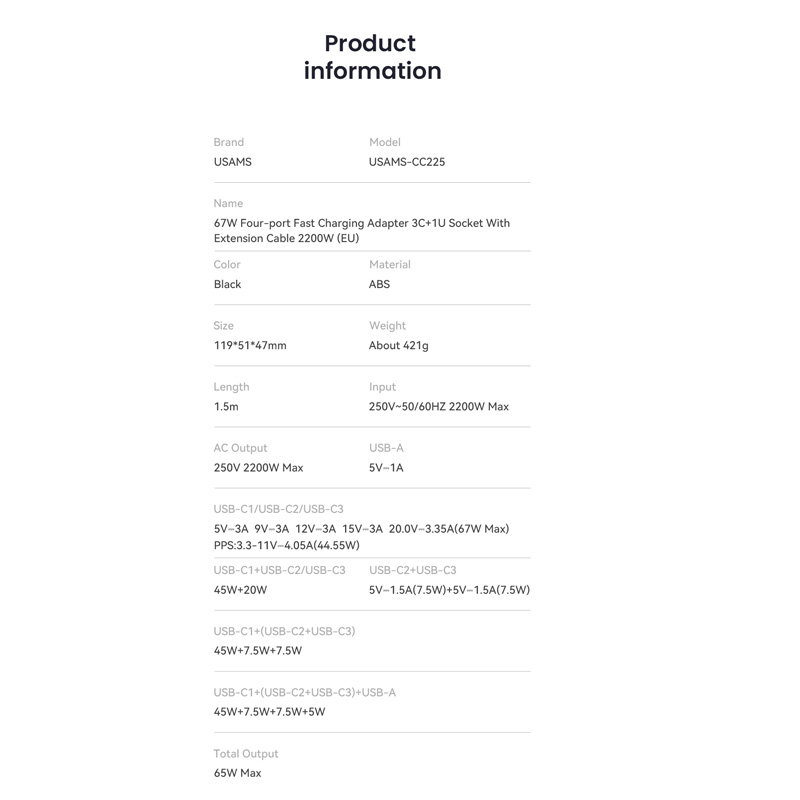Click the PPS:3.3-11V output line

click(286, 545)
